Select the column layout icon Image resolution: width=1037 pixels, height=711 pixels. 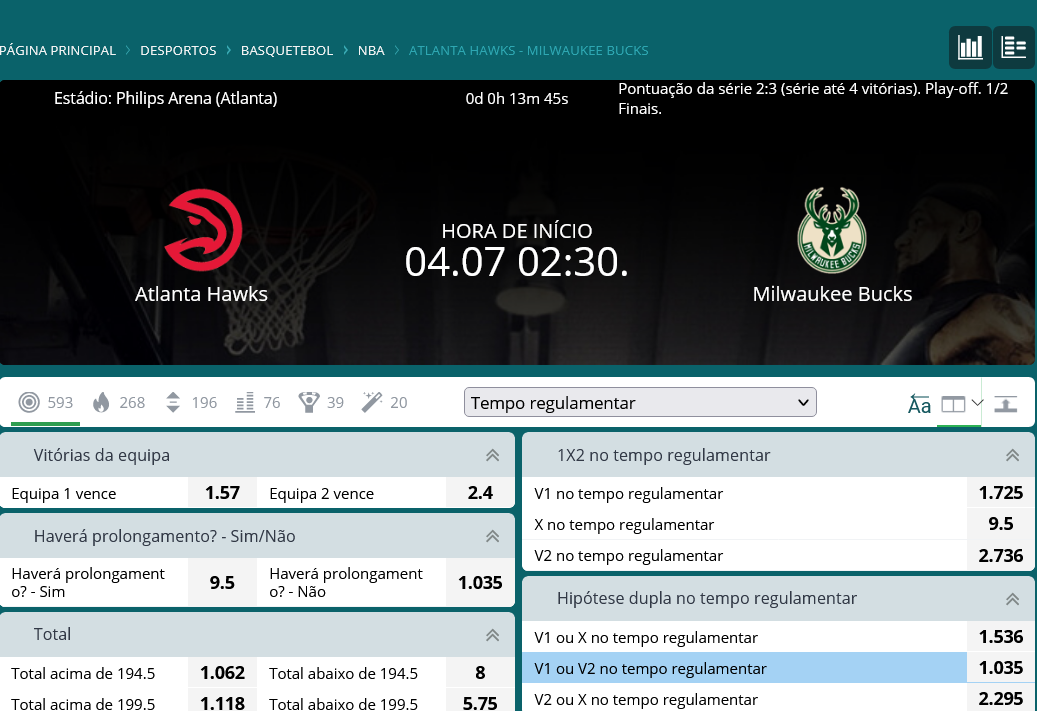point(953,403)
